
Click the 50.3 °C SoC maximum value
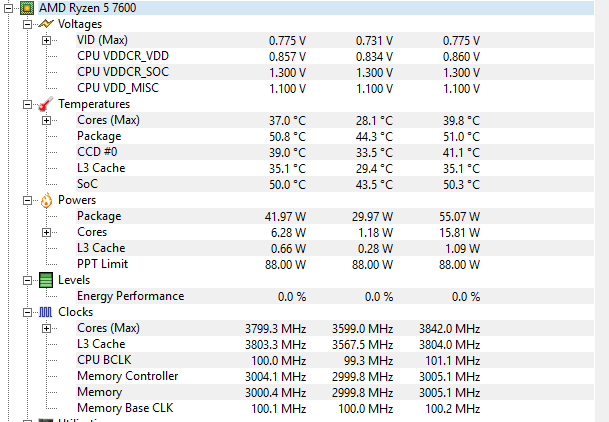pos(461,185)
